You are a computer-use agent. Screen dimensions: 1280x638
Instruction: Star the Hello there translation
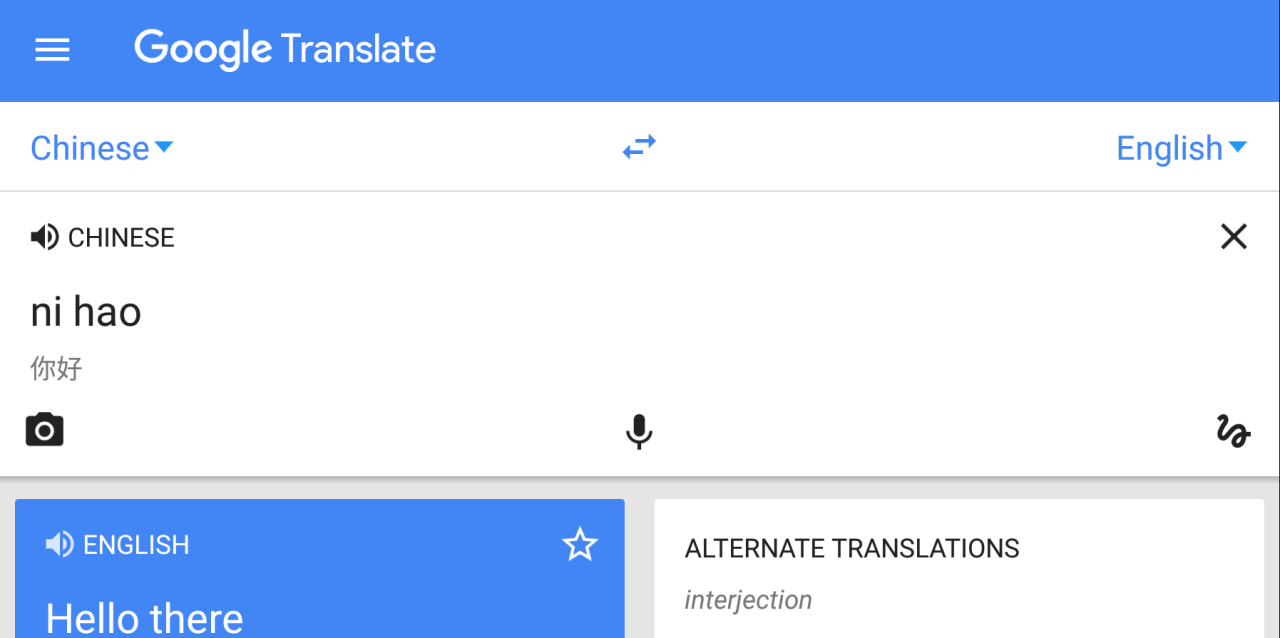[579, 545]
